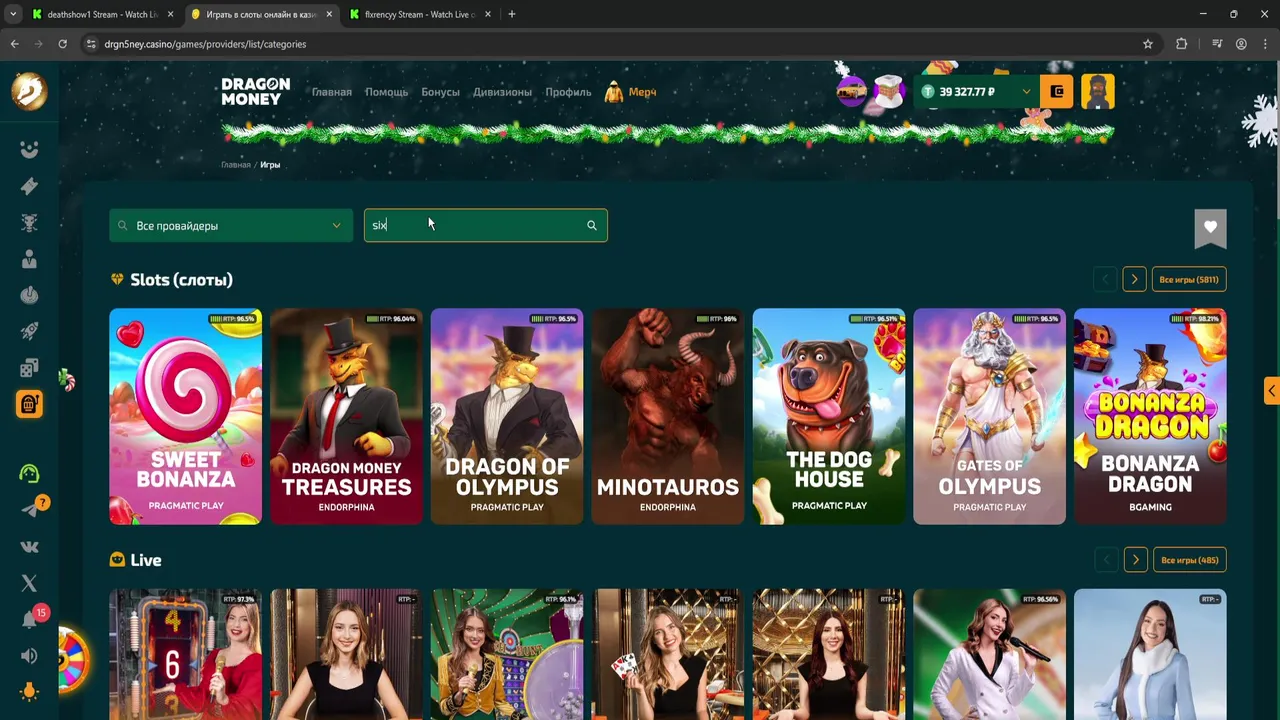Open the 'Все провайдеры' provider dropdown
This screenshot has height=720, width=1280.
(231, 225)
